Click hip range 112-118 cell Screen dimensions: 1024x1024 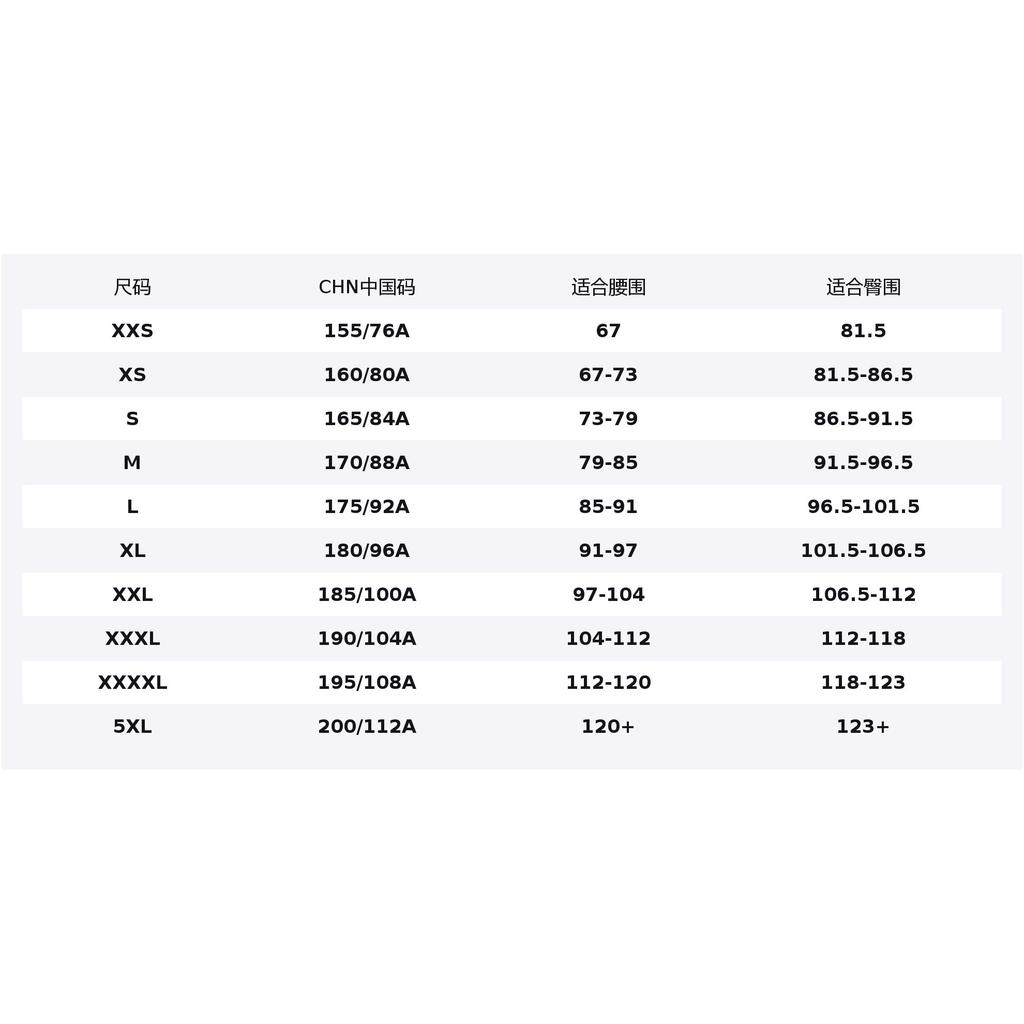[x=863, y=638]
